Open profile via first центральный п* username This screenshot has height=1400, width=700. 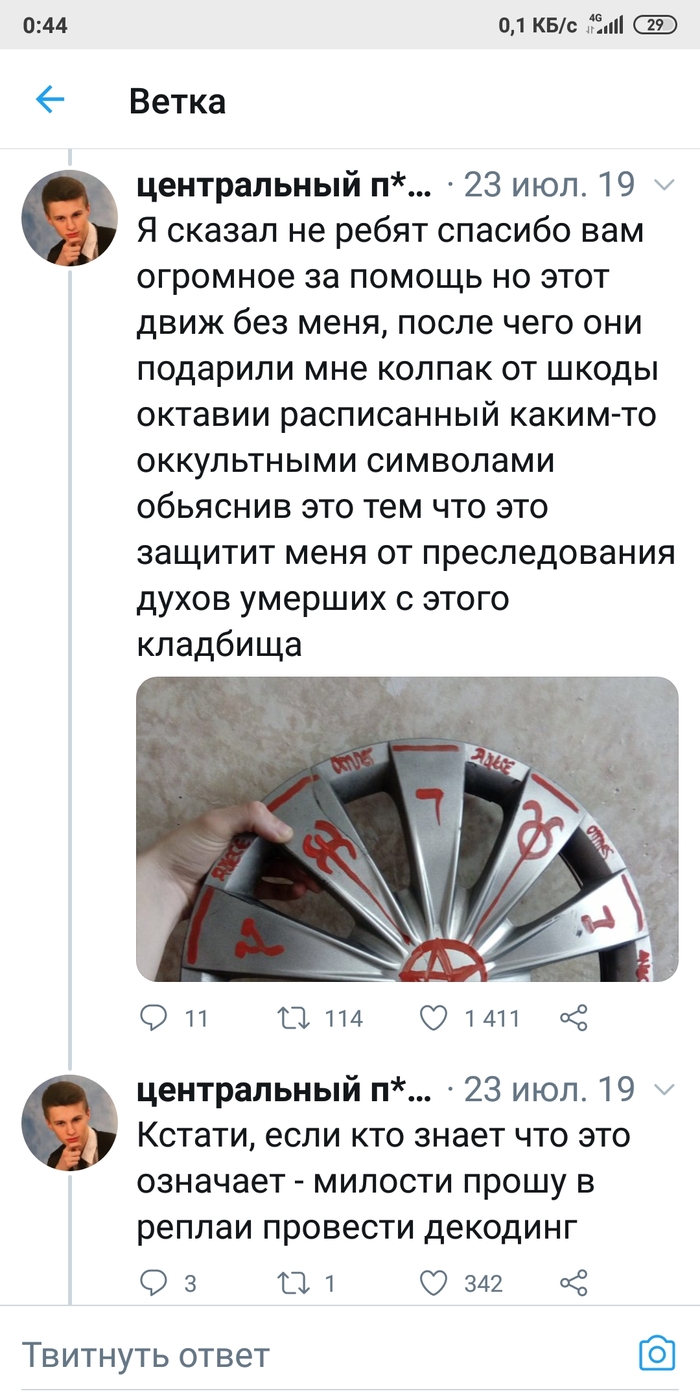tap(285, 185)
